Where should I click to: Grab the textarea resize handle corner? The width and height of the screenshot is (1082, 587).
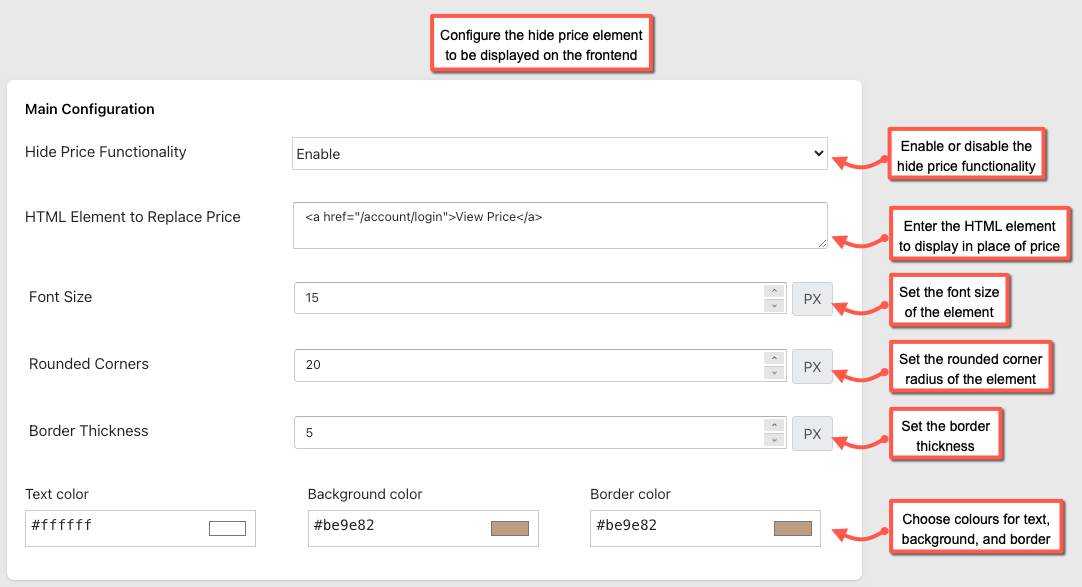[x=822, y=243]
